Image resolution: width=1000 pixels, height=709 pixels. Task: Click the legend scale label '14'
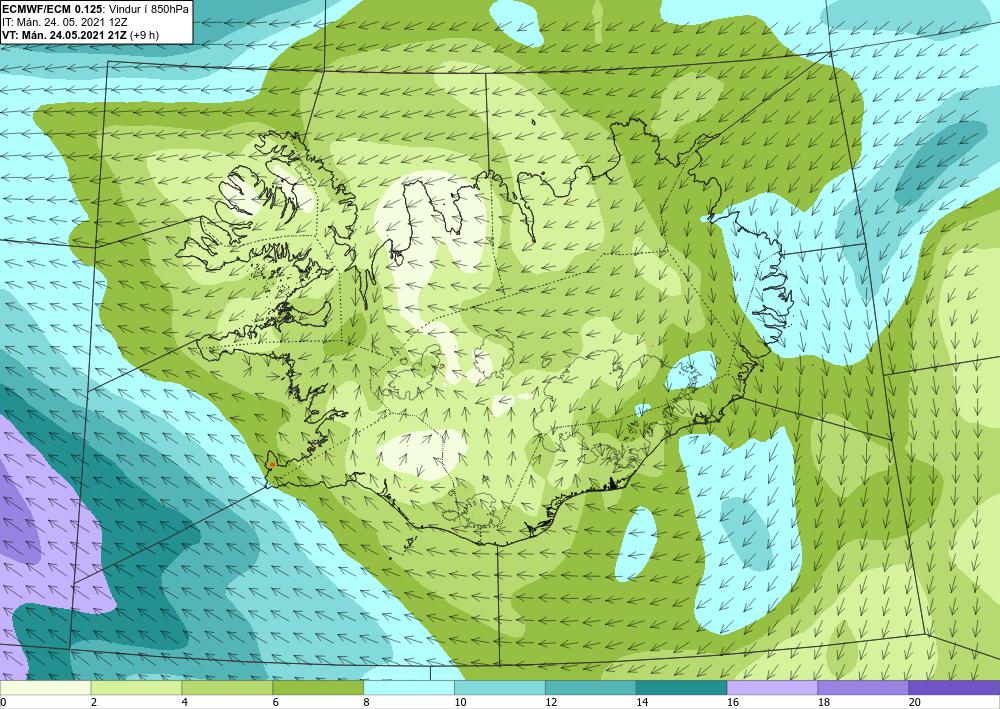(642, 703)
